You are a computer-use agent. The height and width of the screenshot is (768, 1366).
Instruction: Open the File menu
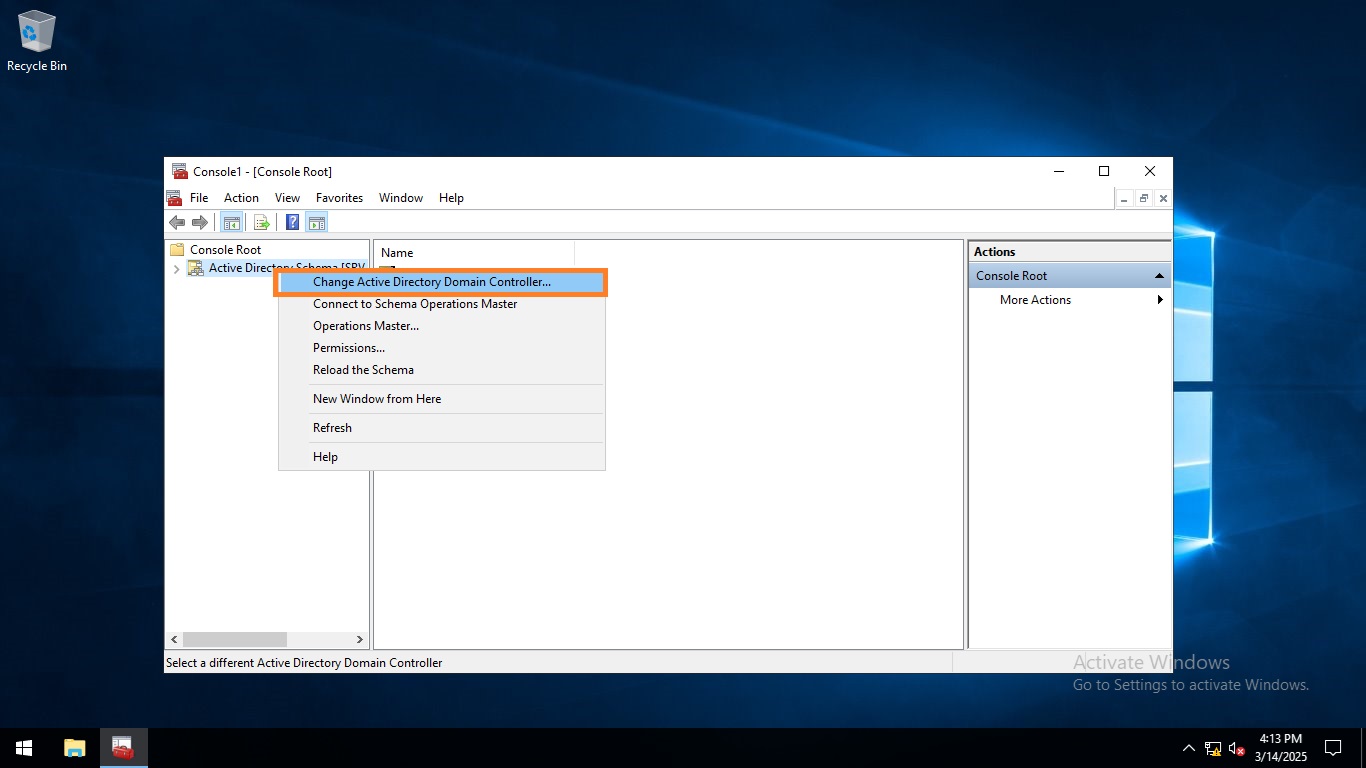pyautogui.click(x=199, y=198)
